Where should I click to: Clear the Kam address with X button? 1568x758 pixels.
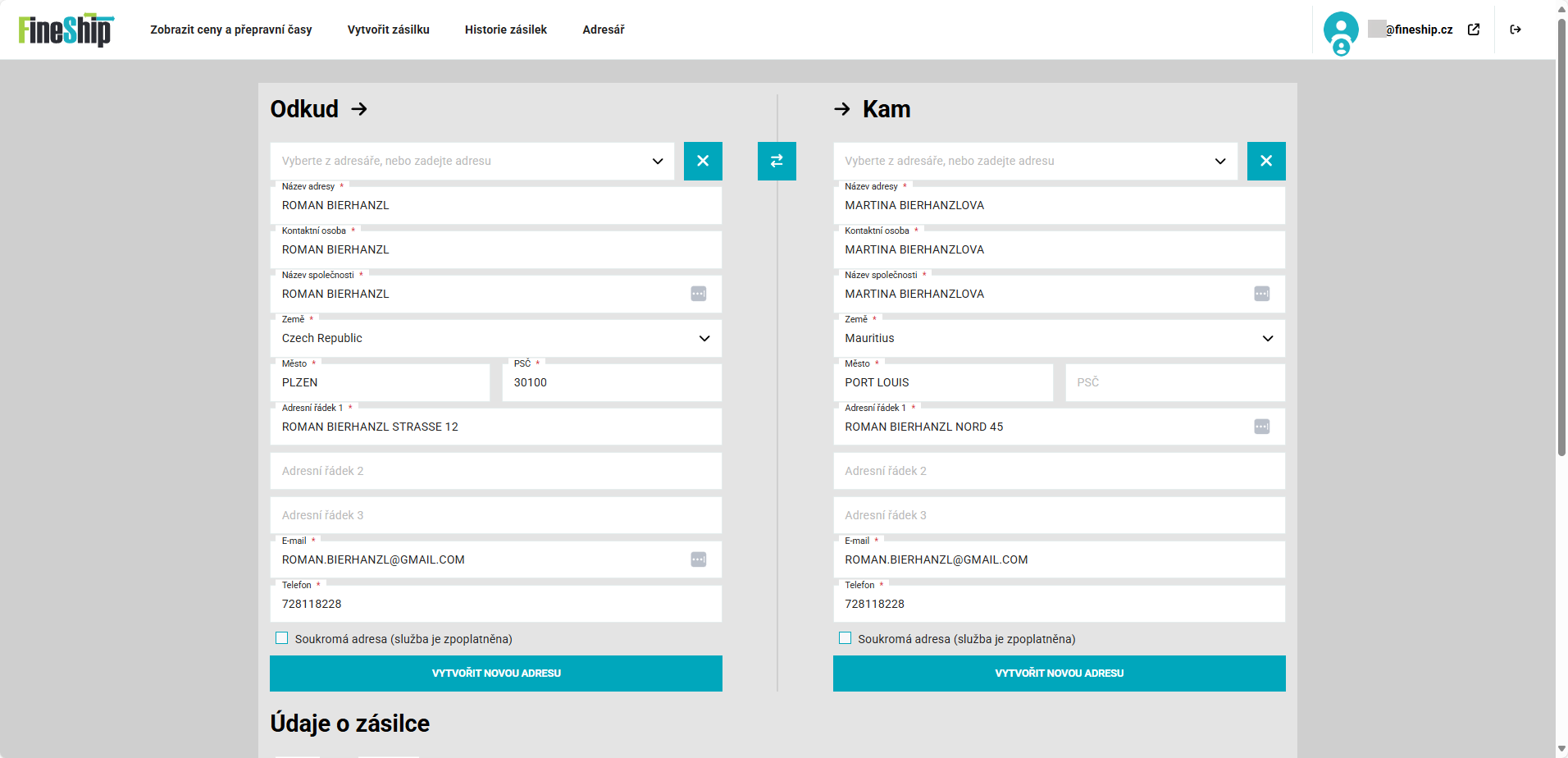coord(1265,161)
